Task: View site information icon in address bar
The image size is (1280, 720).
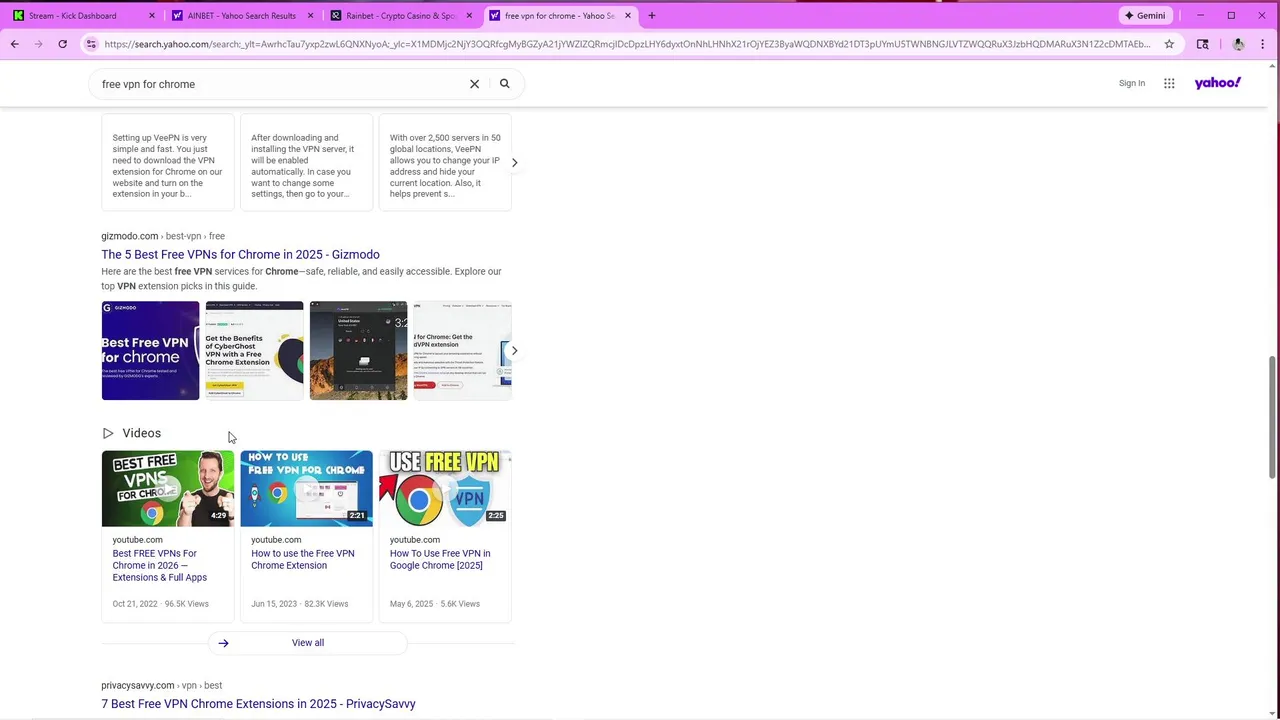Action: tap(91, 44)
